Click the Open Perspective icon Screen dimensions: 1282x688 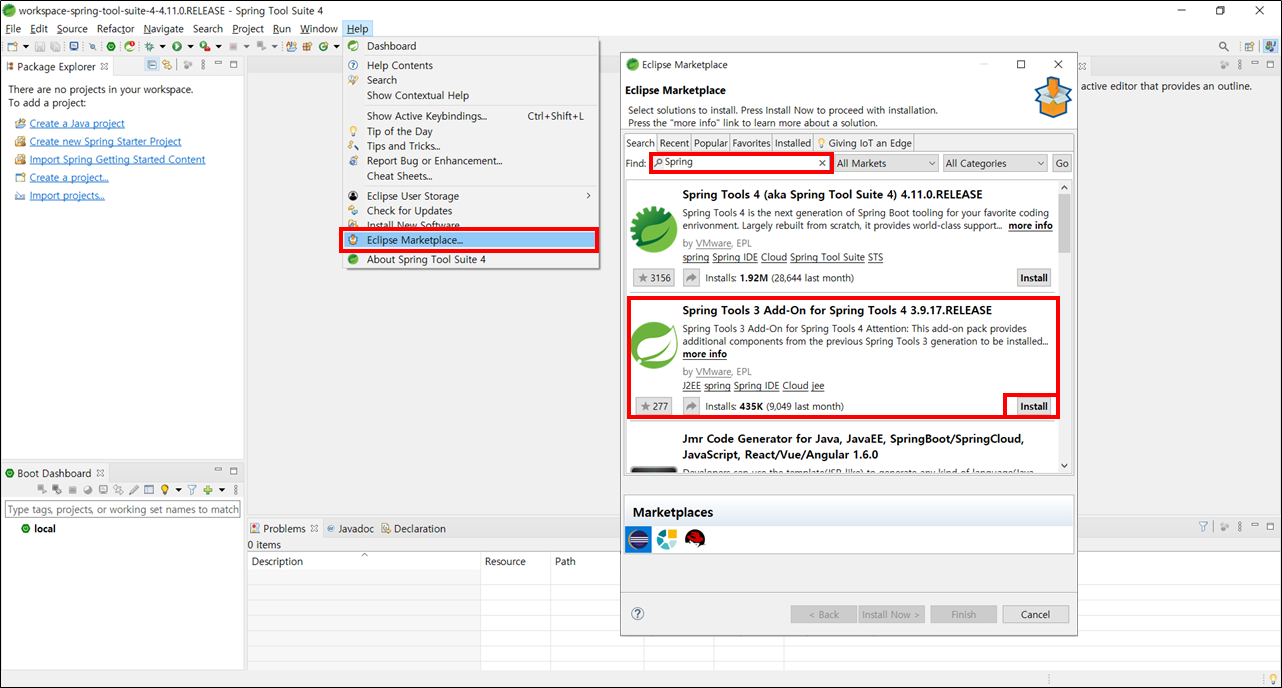tap(1249, 46)
